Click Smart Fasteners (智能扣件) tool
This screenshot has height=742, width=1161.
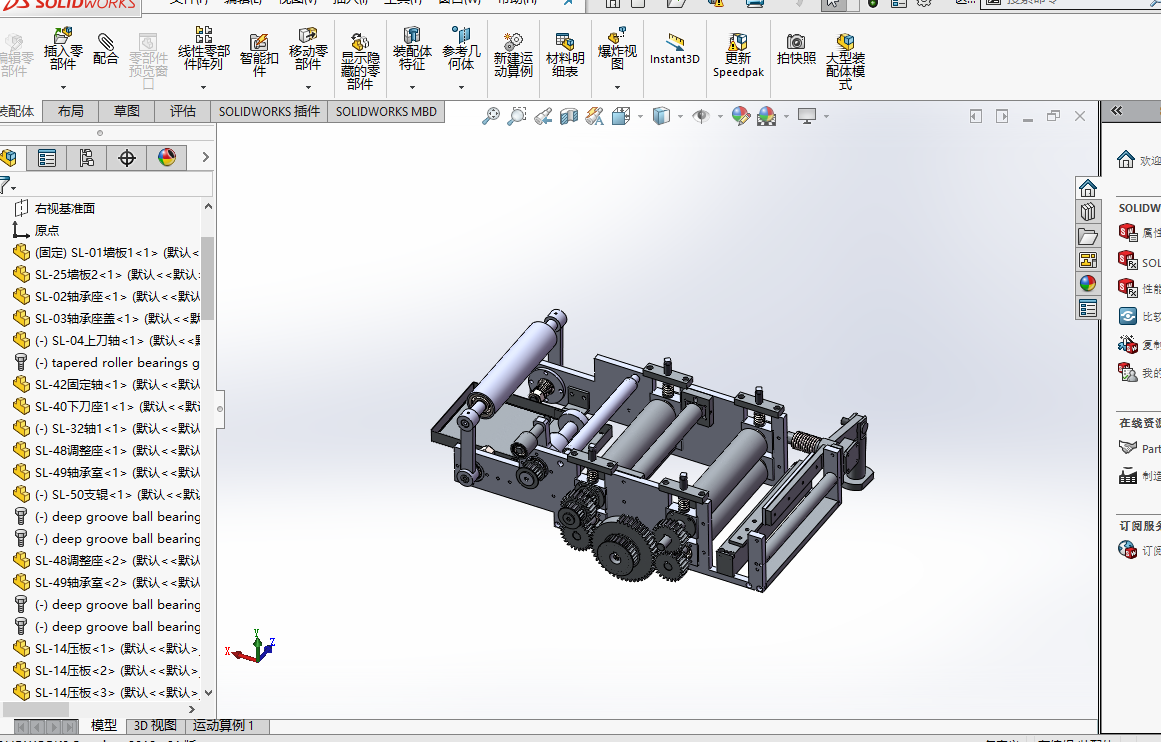(x=258, y=54)
